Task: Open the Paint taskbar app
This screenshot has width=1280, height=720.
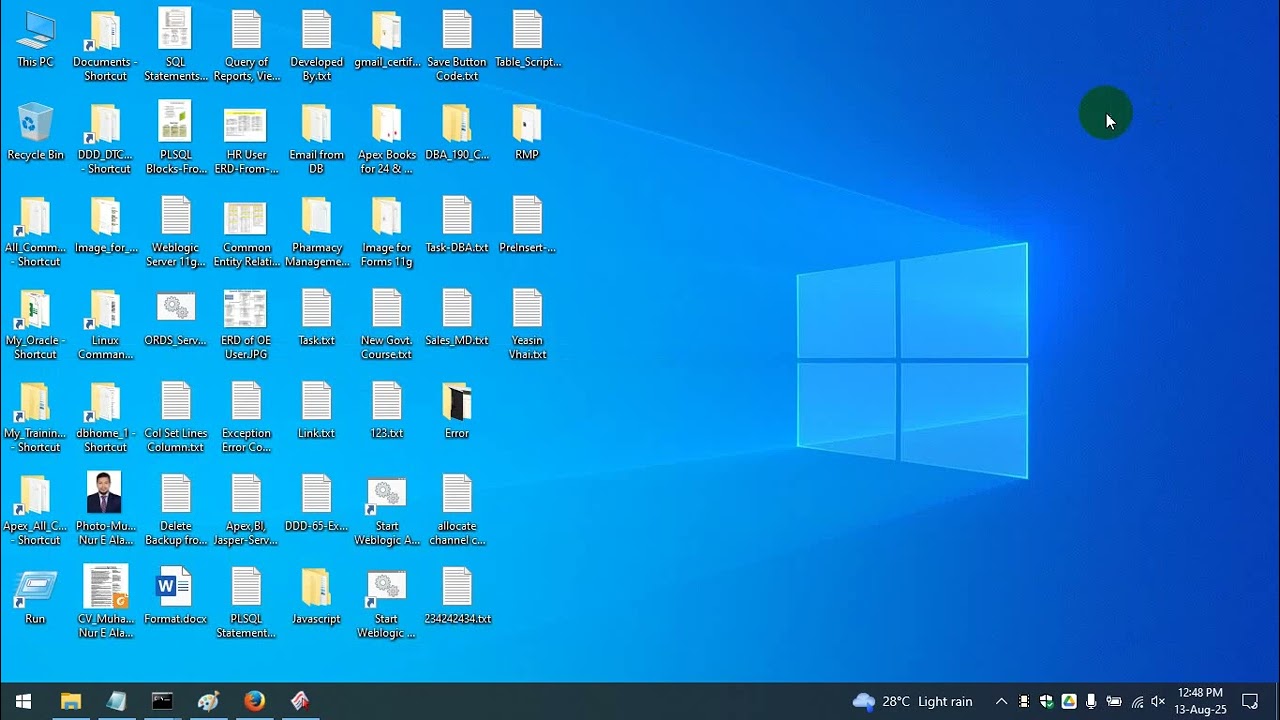Action: (208, 701)
